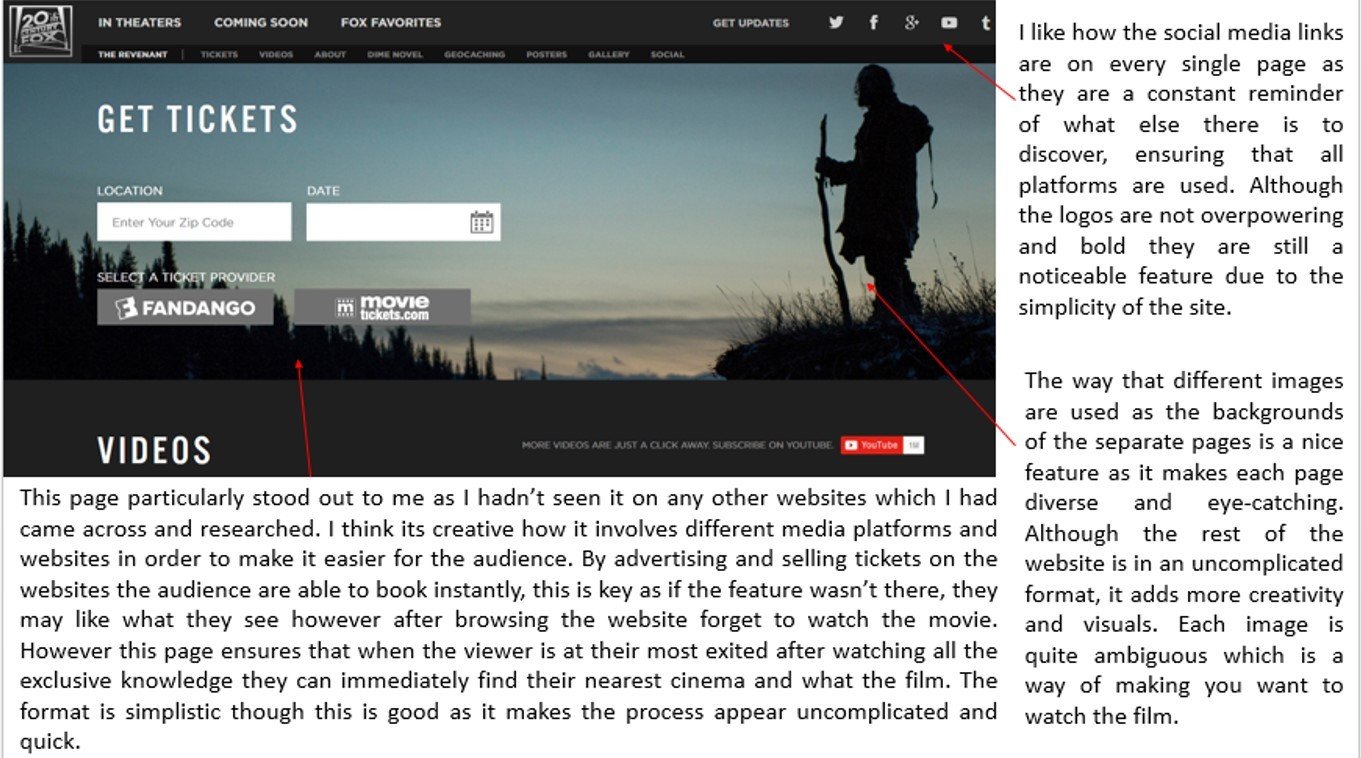
Task: Select the Location field label
Action: pos(130,191)
